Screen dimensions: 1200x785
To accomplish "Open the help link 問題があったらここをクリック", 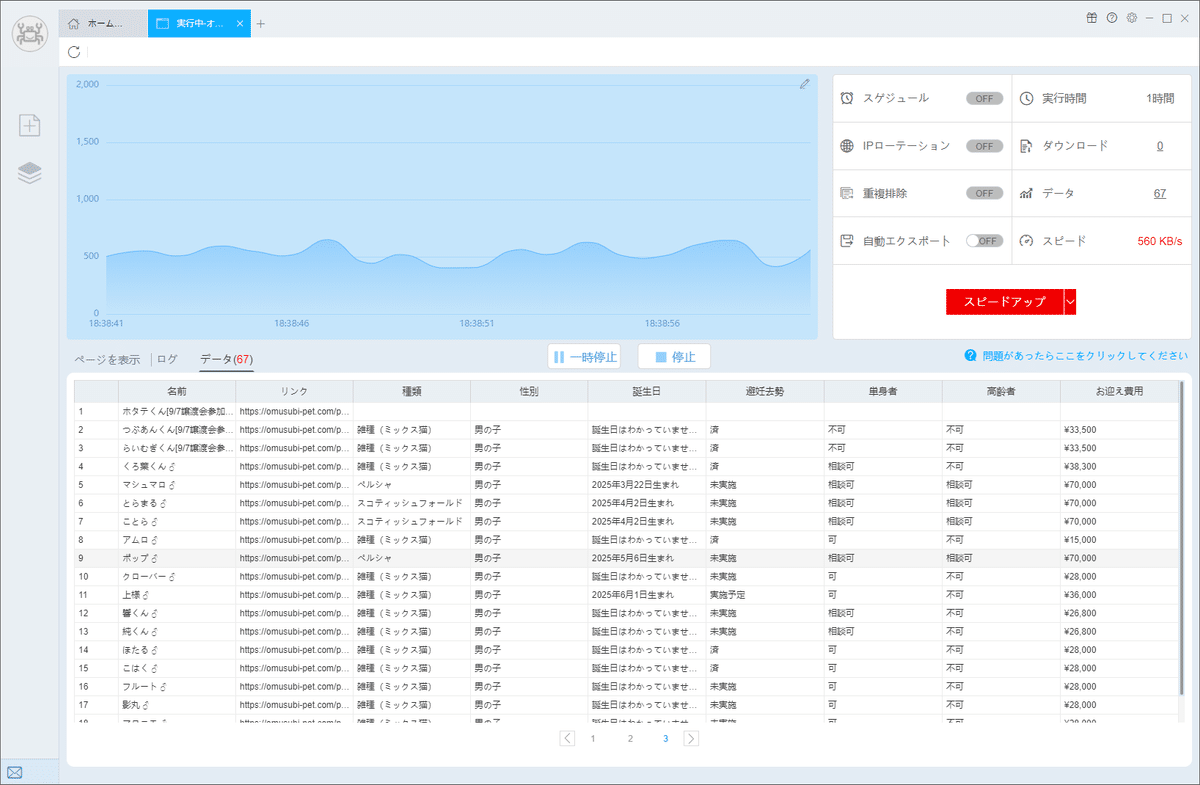I will tap(1085, 355).
